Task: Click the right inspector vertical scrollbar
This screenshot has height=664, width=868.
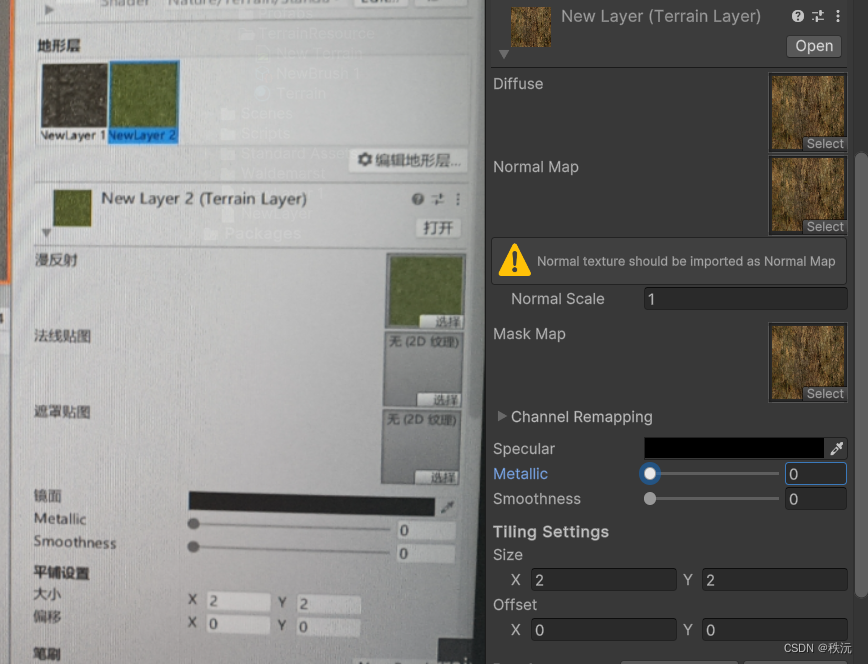Action: pos(861,374)
